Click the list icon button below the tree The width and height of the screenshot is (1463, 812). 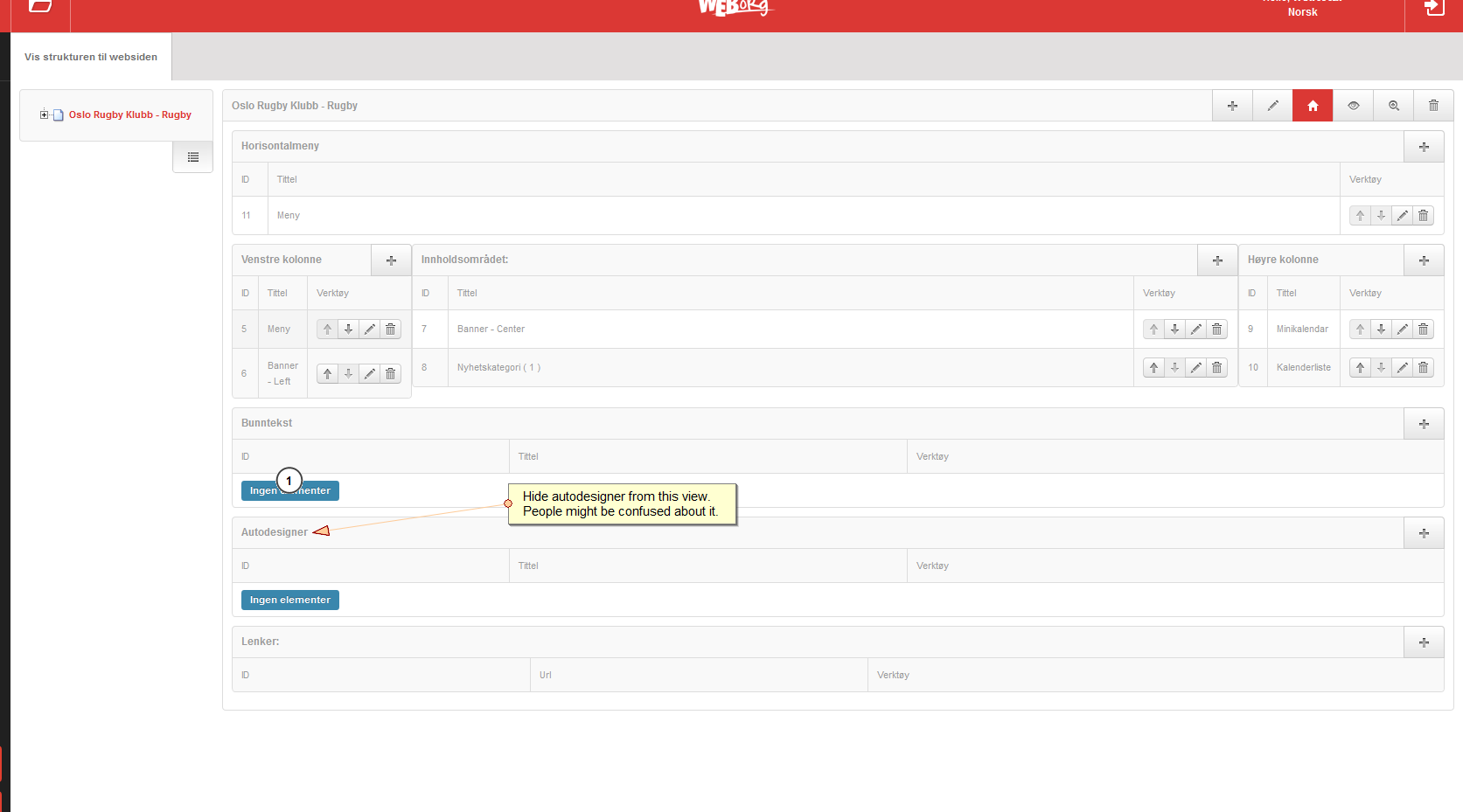pyautogui.click(x=193, y=157)
